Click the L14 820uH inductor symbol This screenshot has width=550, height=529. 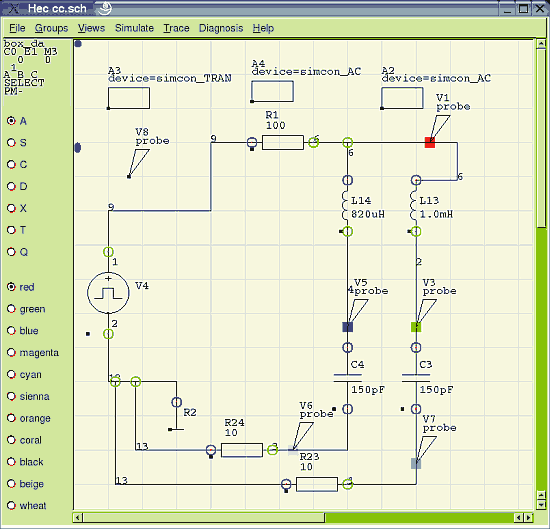(x=345, y=206)
